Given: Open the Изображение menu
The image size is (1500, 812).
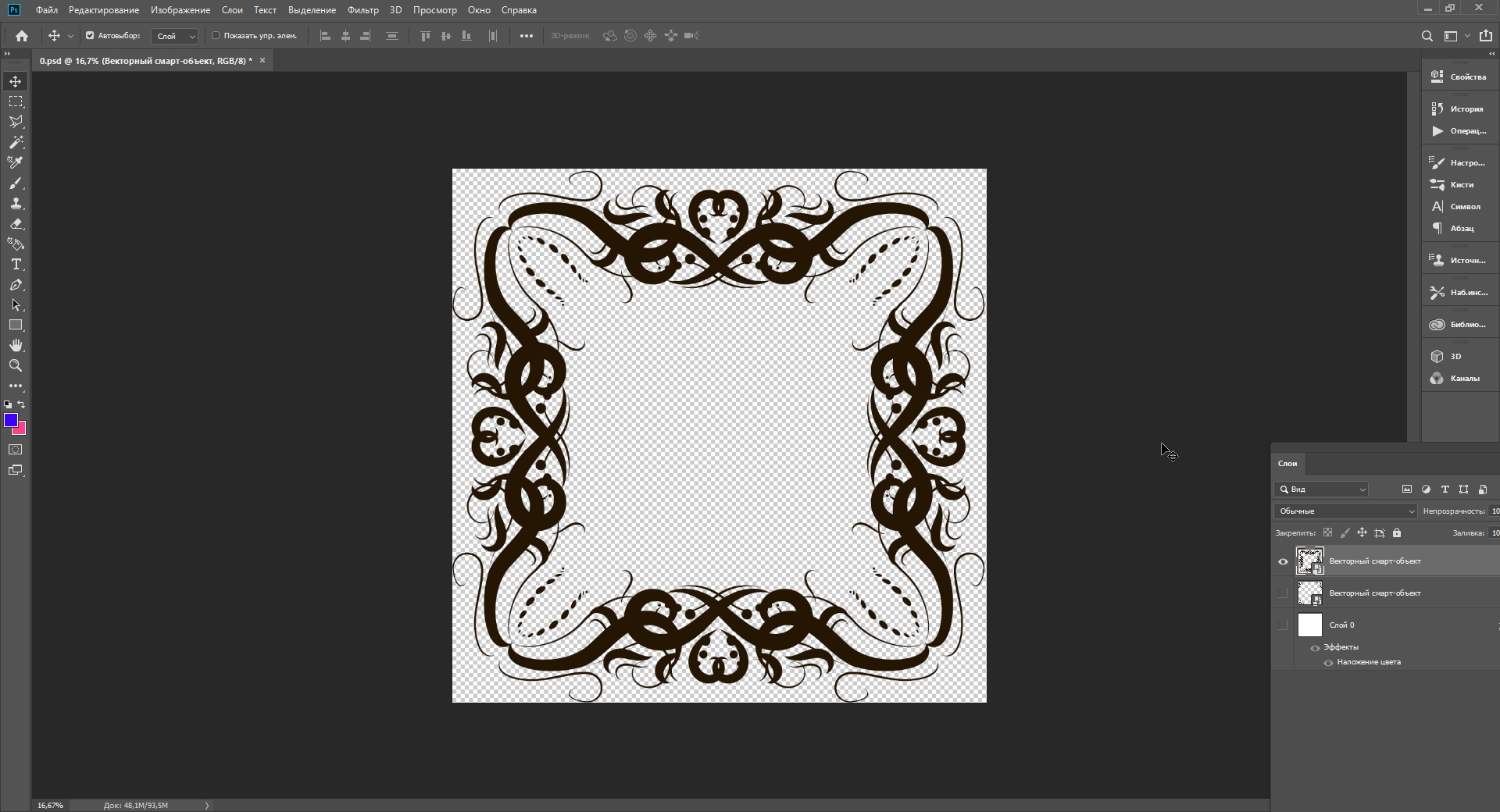Looking at the screenshot, I should tap(180, 10).
